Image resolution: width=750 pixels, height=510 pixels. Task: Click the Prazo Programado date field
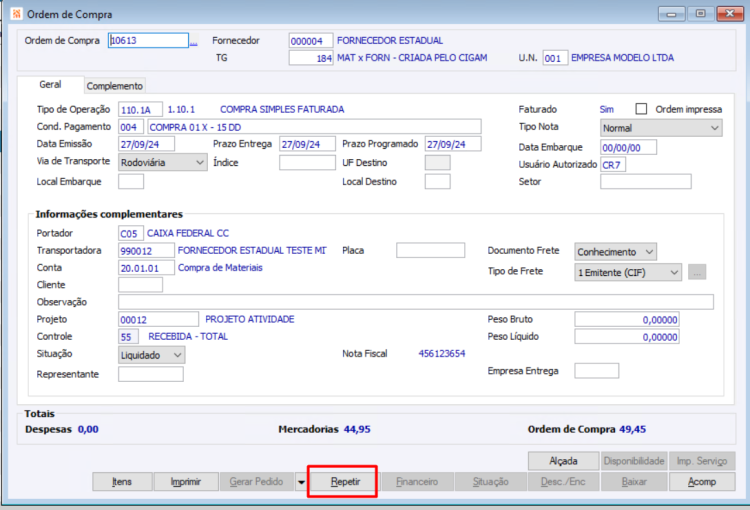coord(453,144)
